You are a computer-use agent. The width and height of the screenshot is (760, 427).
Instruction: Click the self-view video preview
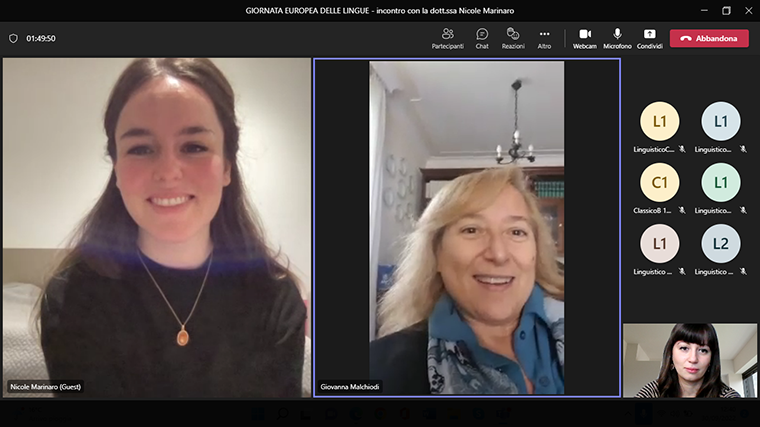690,361
